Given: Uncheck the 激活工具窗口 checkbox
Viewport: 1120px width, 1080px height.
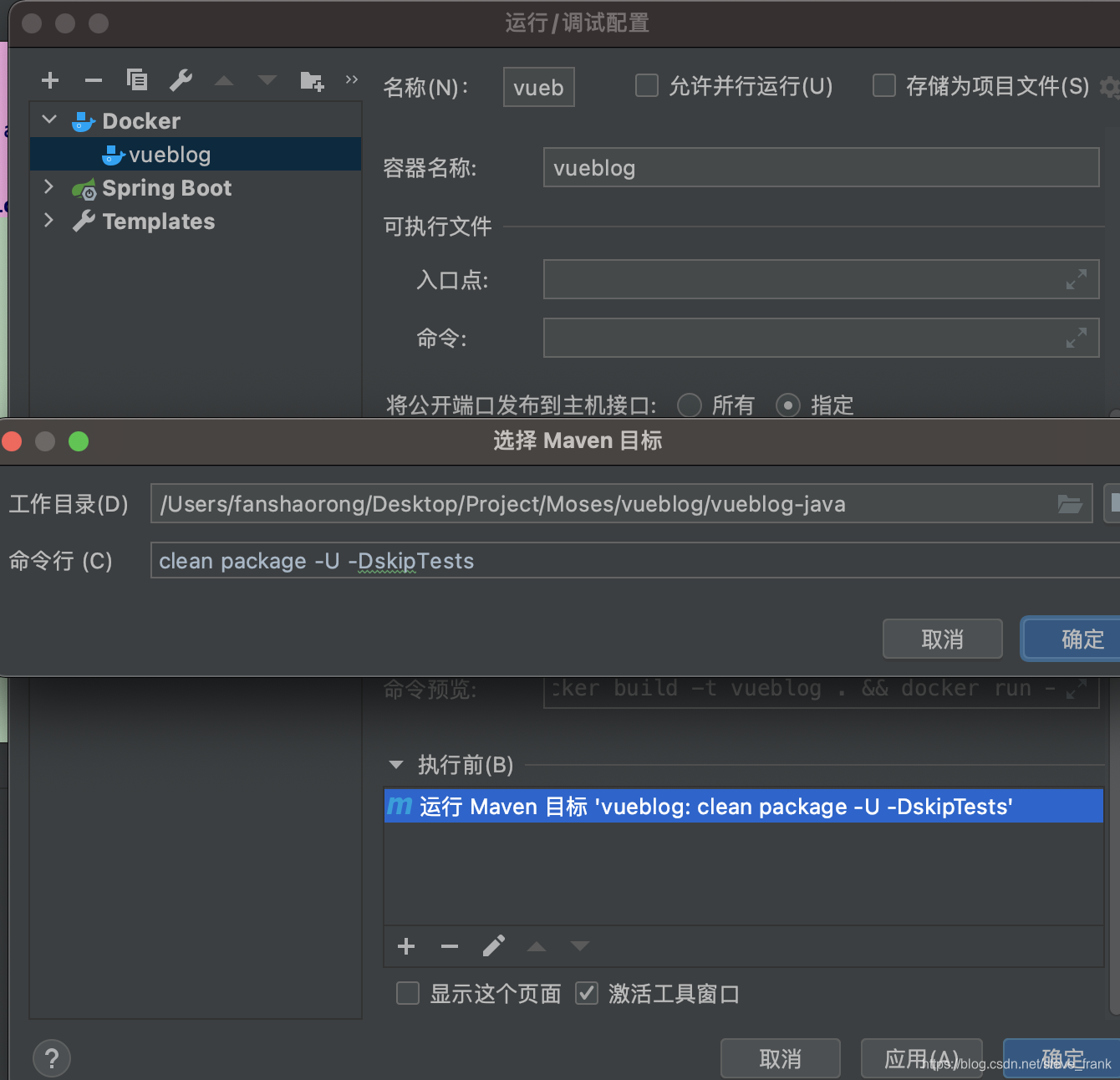Looking at the screenshot, I should click(x=587, y=993).
